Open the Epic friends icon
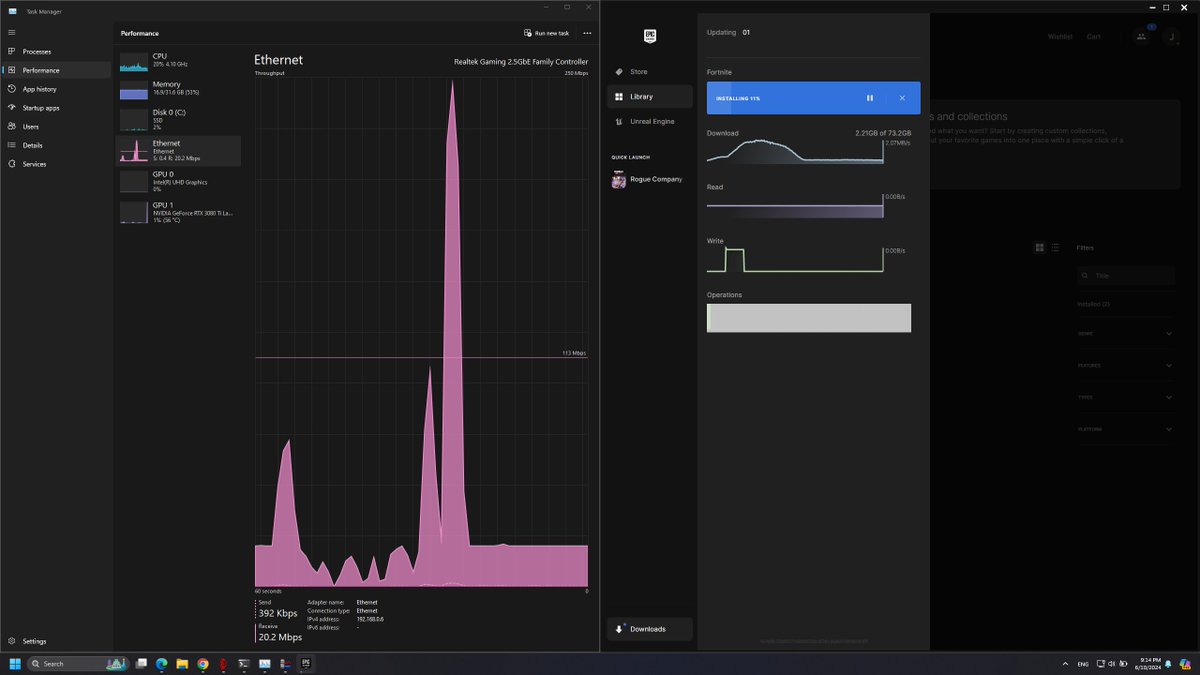The image size is (1200, 675). click(1141, 36)
